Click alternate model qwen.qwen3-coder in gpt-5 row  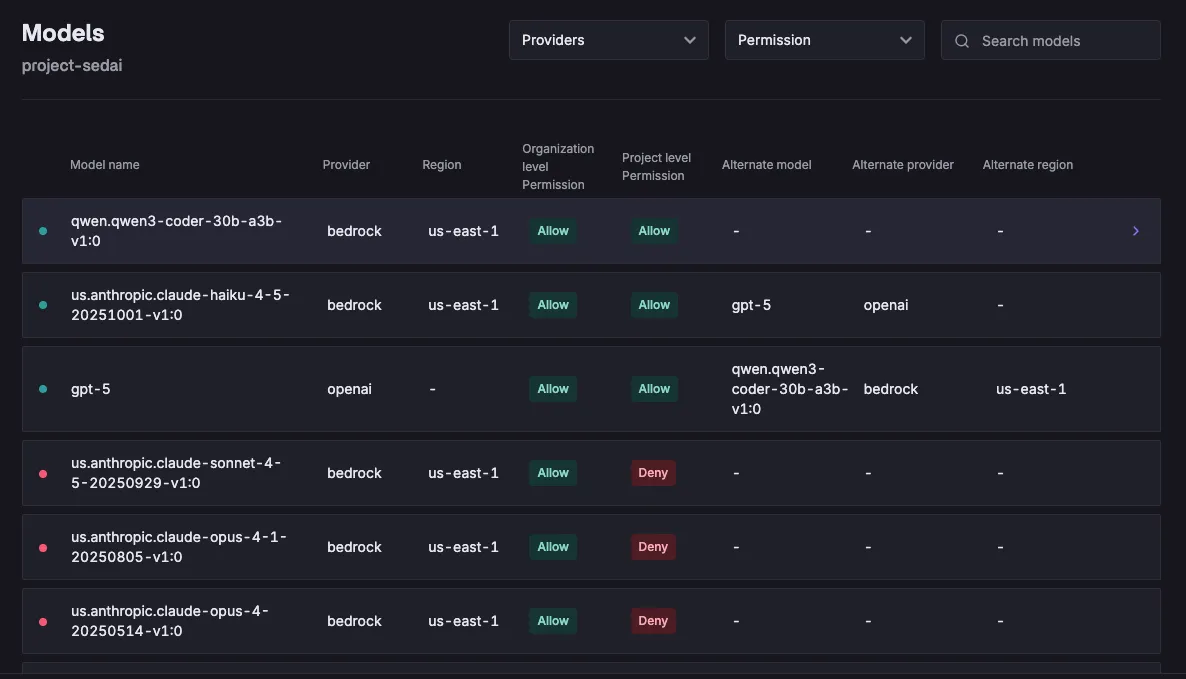pos(790,389)
